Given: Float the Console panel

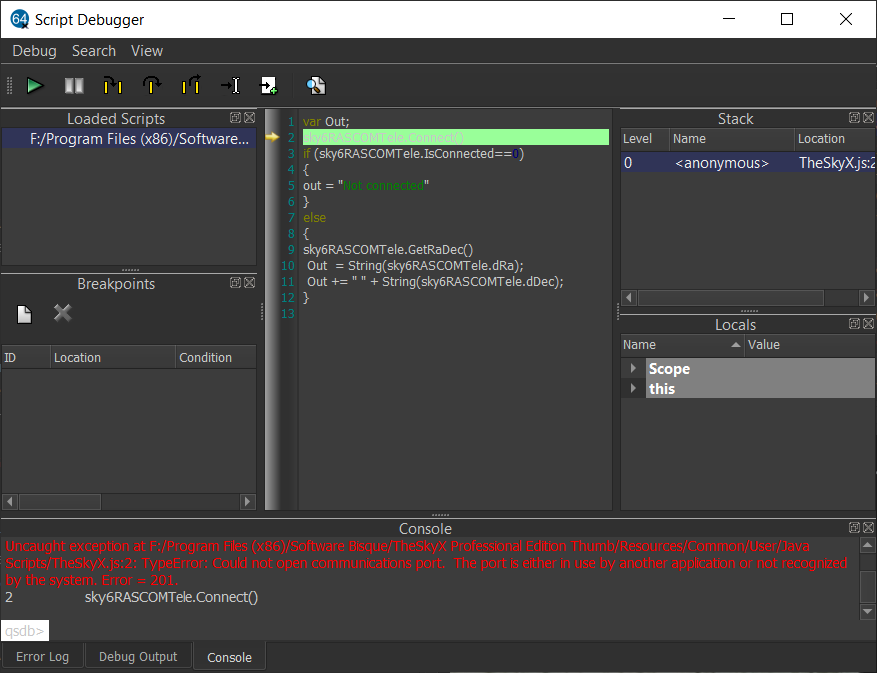Looking at the screenshot, I should 855,528.
